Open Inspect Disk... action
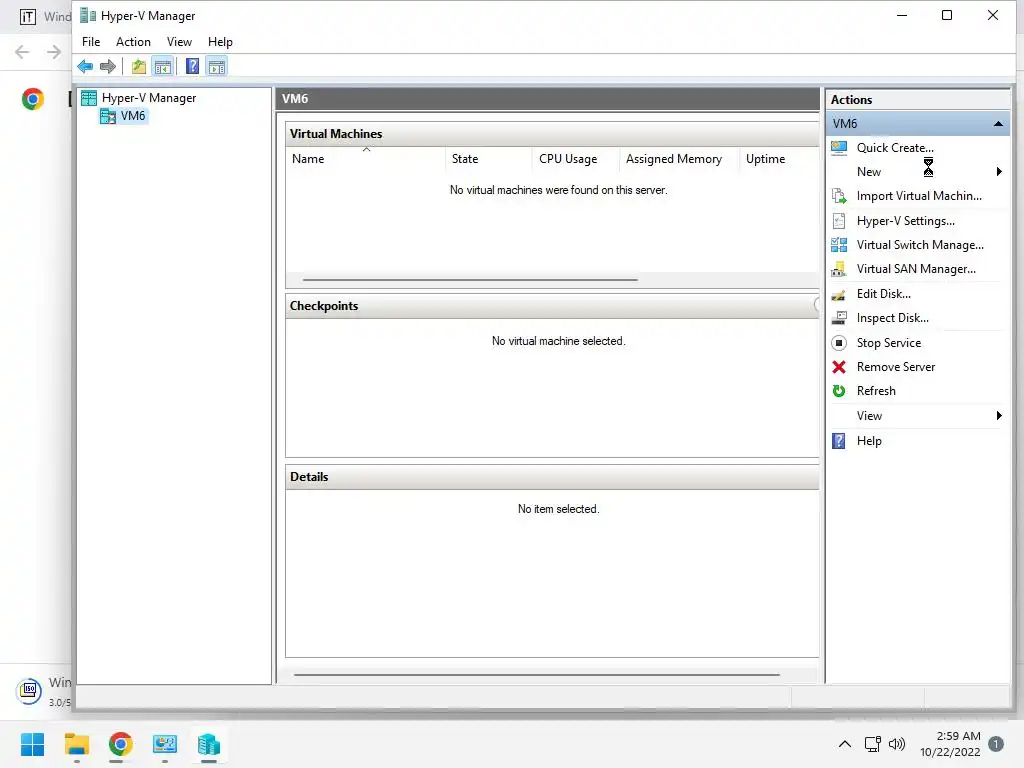This screenshot has height=768, width=1024. click(x=893, y=318)
